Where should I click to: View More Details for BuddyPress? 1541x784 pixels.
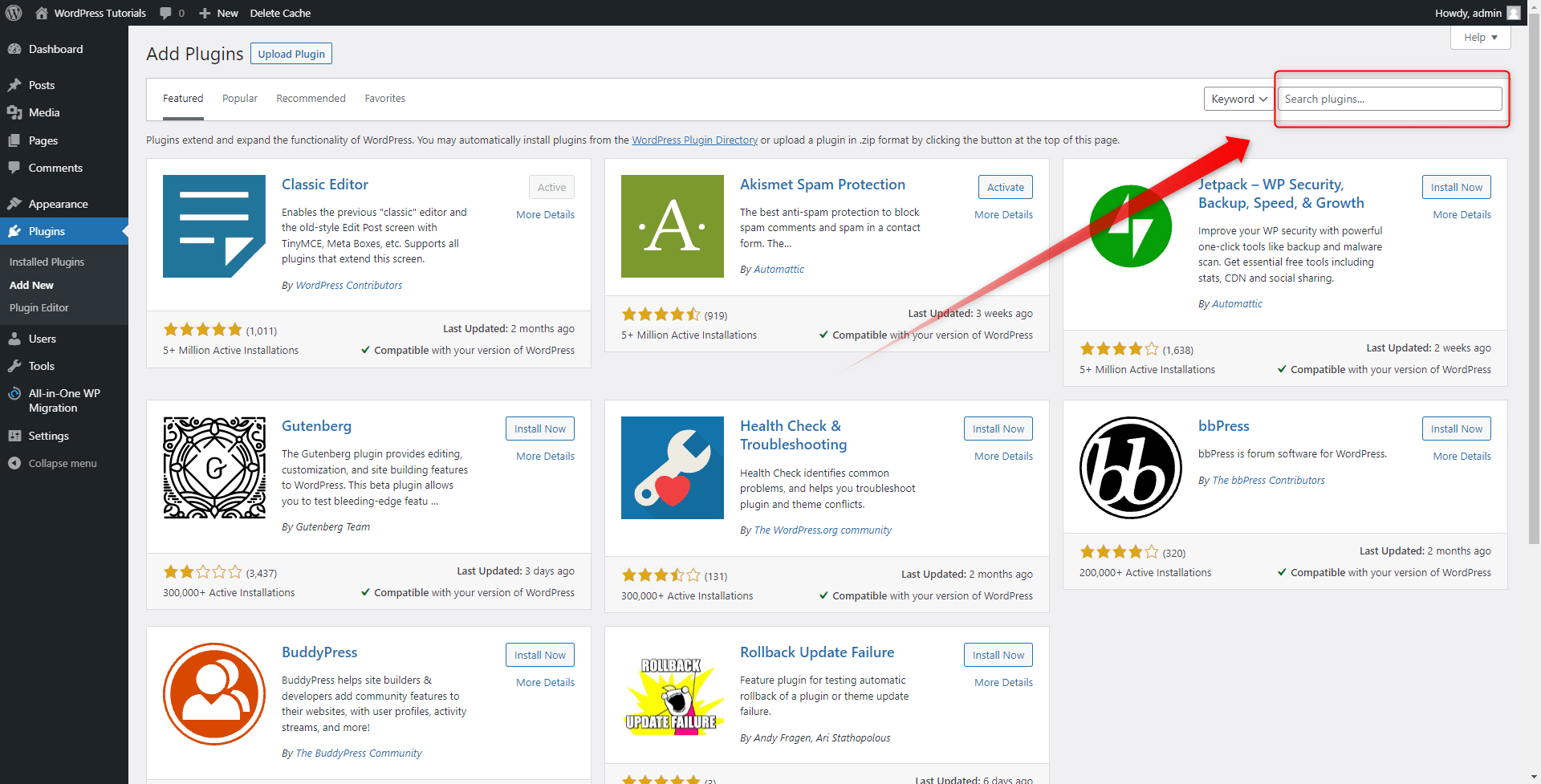(545, 682)
